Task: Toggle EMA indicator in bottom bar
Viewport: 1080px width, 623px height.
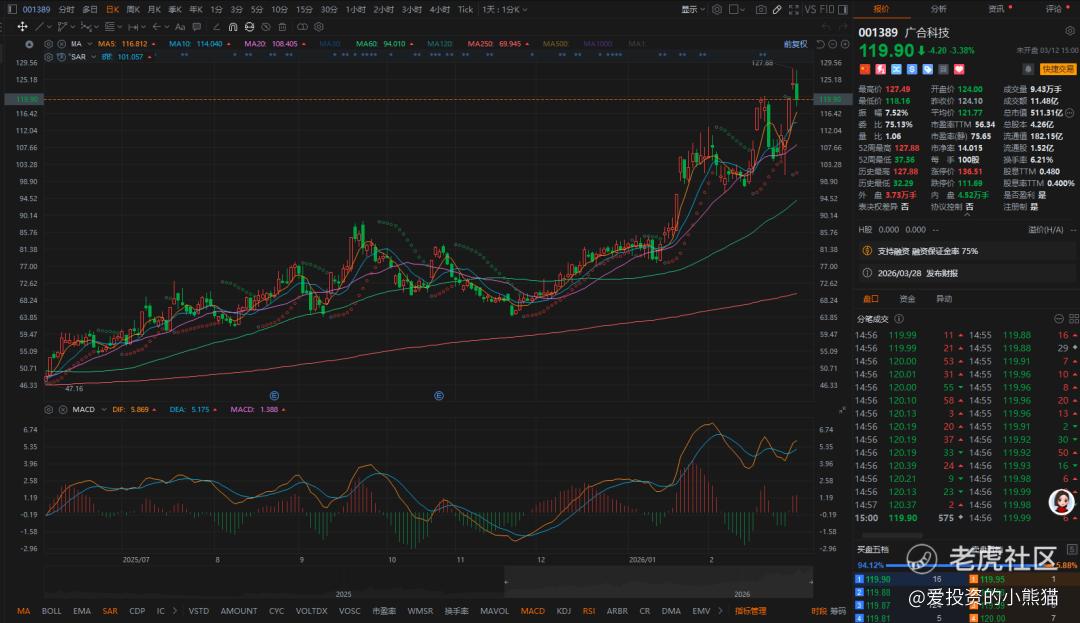Action: pos(82,611)
